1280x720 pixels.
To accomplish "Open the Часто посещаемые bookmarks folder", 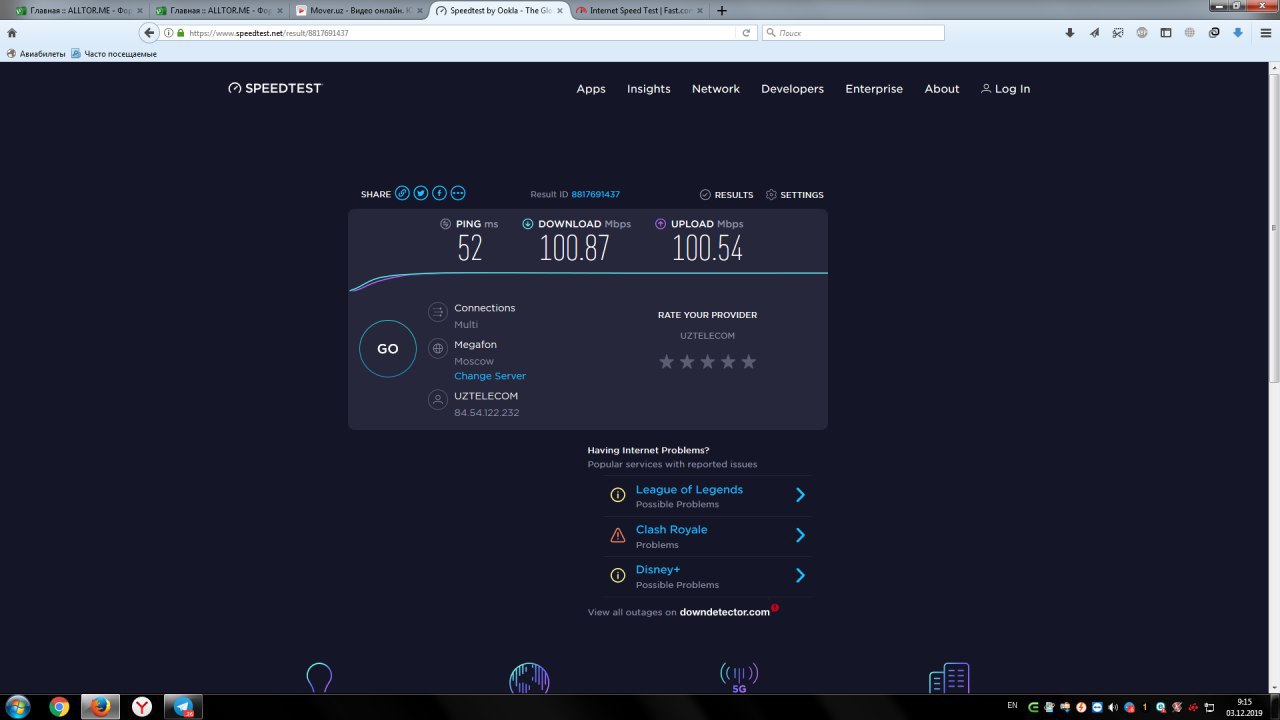I will 114,54.
